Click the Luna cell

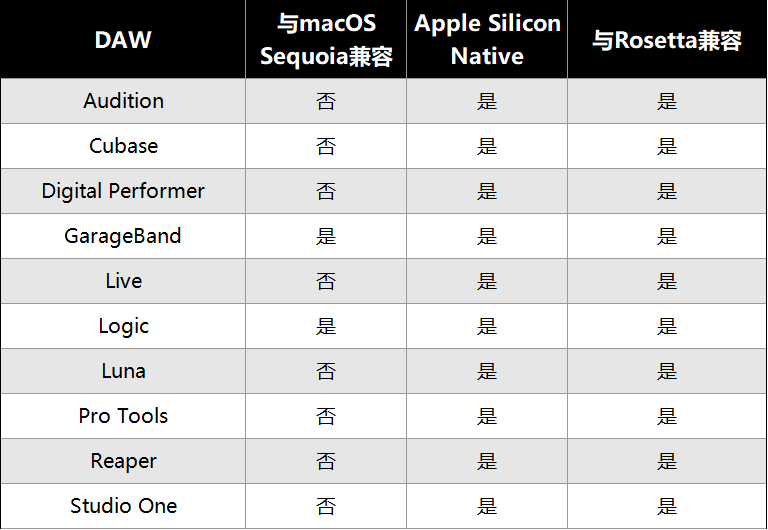click(123, 371)
